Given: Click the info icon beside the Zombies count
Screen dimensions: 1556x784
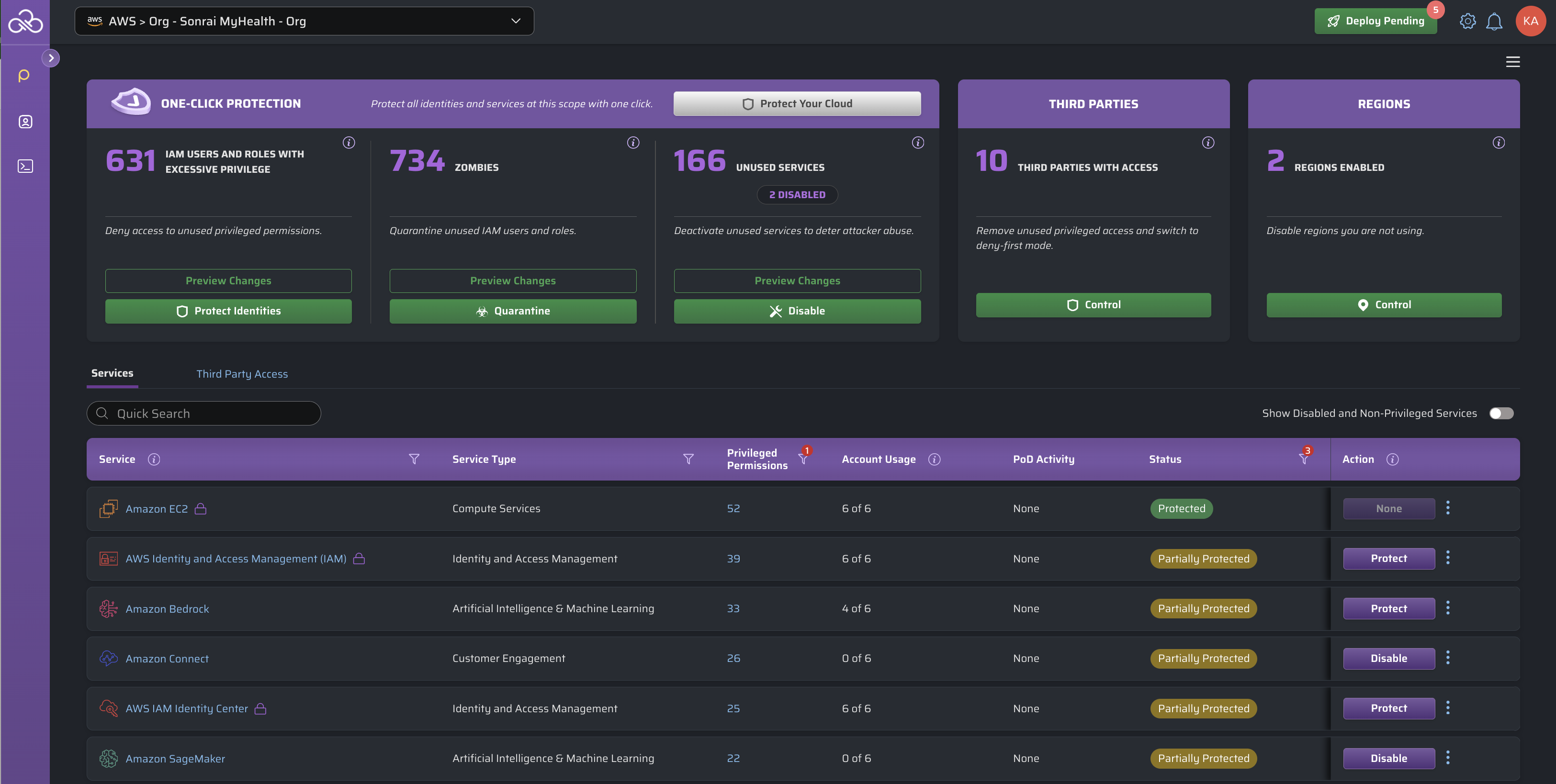Looking at the screenshot, I should tap(633, 143).
